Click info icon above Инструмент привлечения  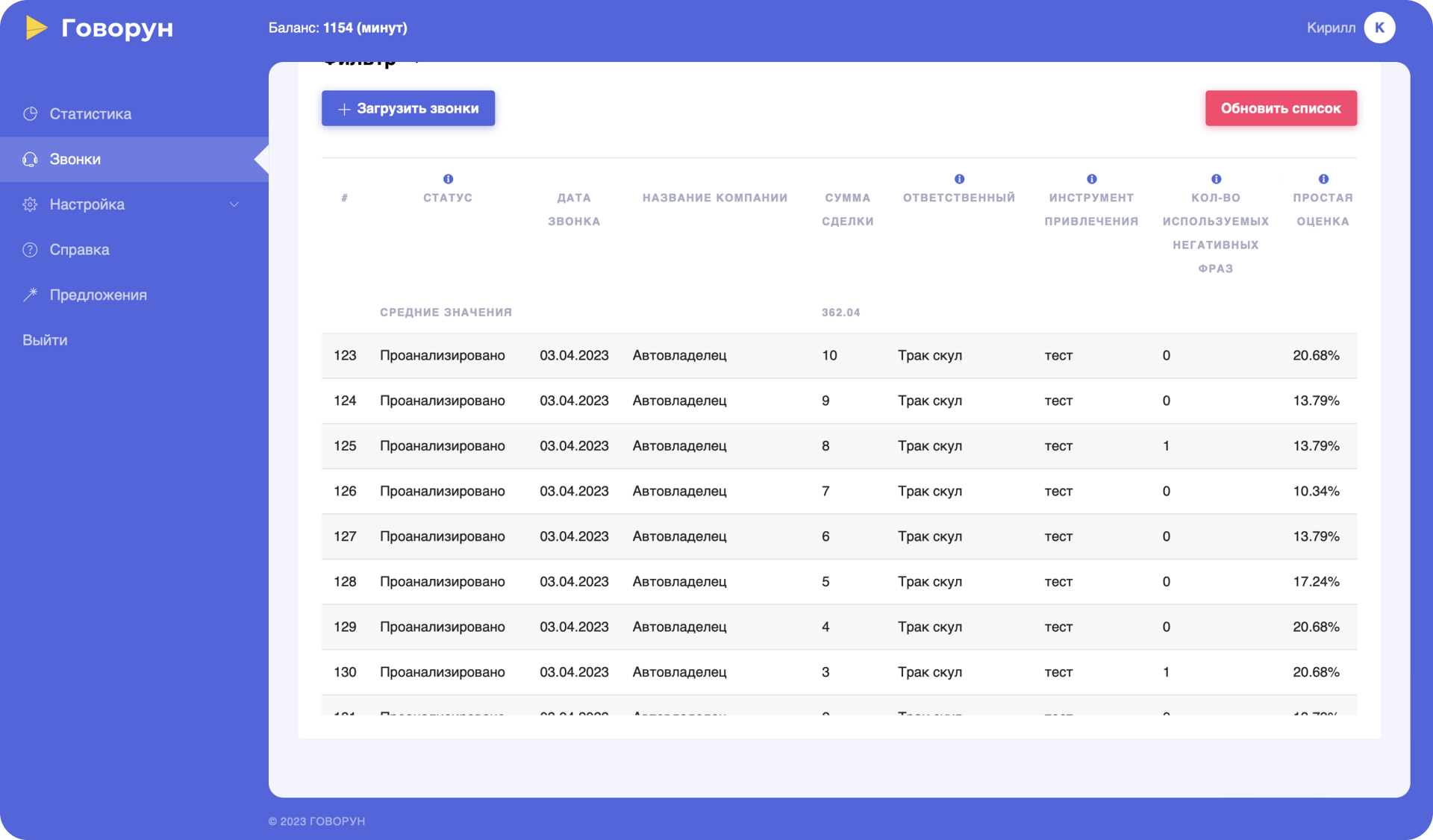click(1091, 179)
